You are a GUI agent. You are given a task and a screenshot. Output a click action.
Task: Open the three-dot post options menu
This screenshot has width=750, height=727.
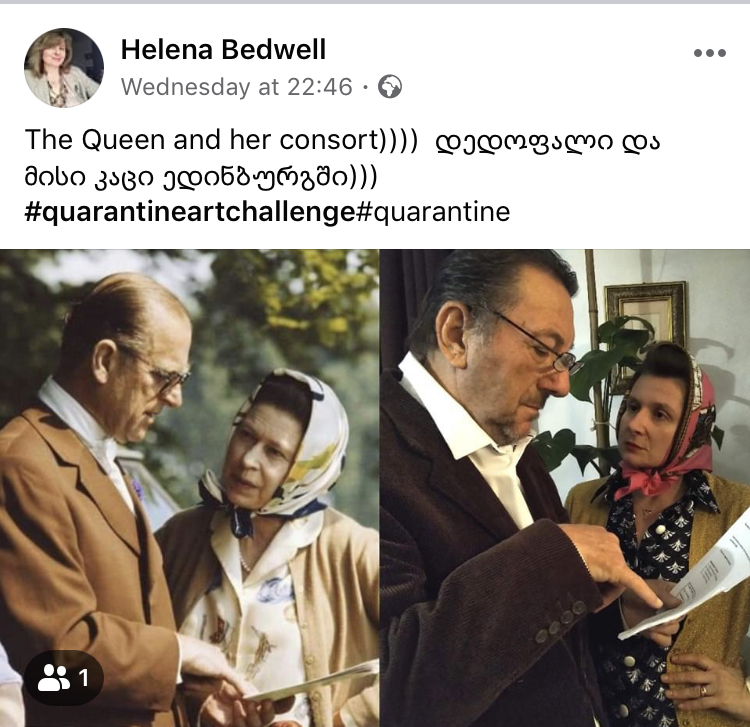(710, 53)
